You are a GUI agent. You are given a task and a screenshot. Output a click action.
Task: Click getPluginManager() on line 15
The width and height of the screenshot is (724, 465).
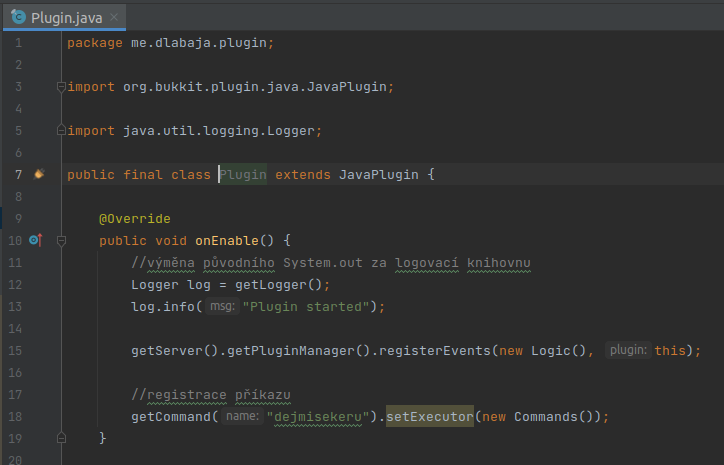click(x=298, y=350)
